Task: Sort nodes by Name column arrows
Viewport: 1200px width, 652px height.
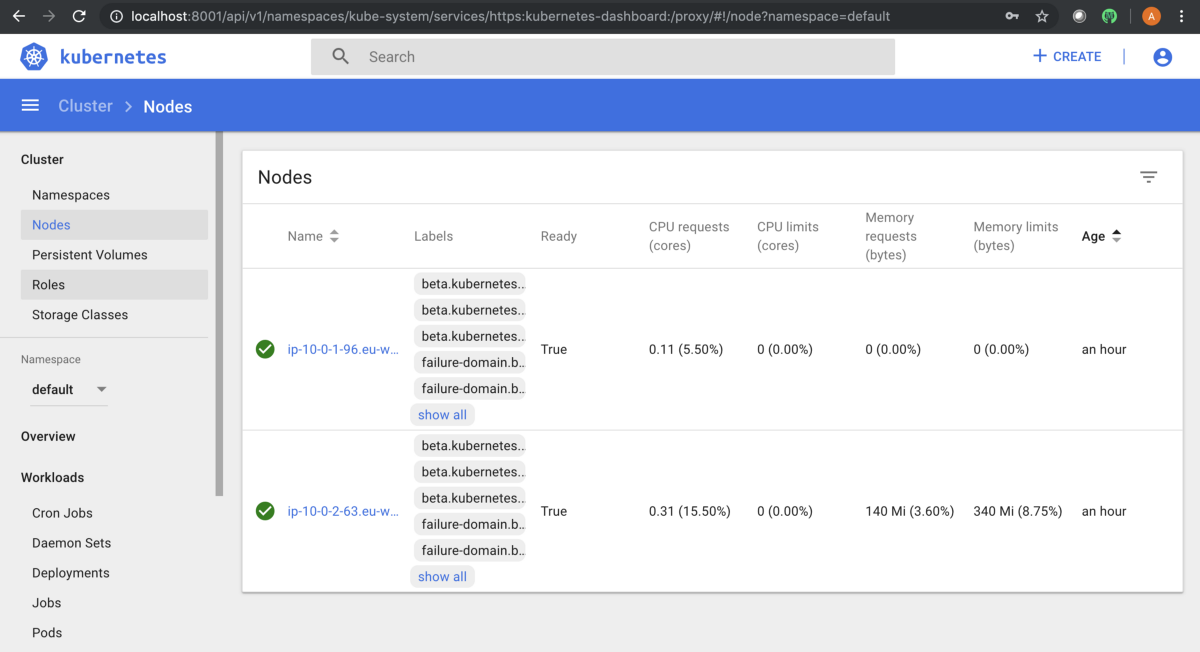Action: click(334, 236)
